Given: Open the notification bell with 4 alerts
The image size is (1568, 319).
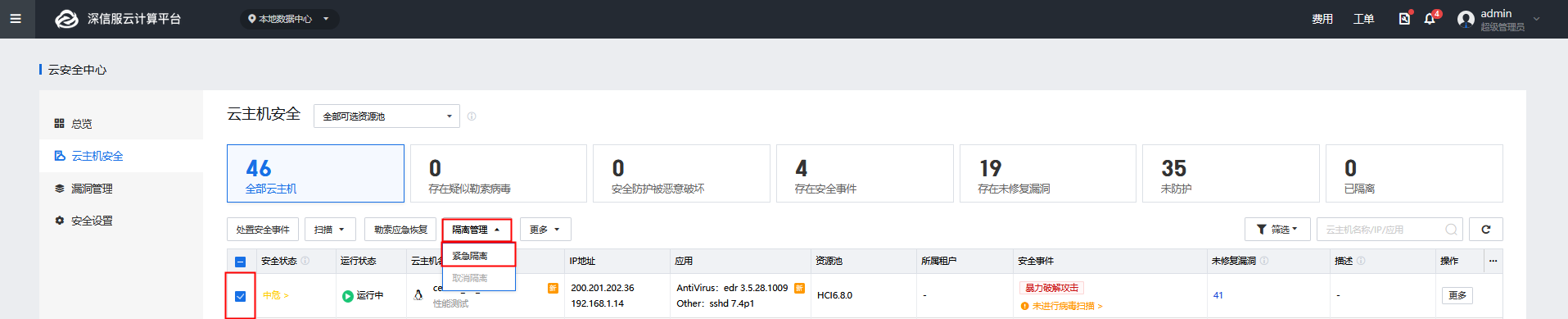Looking at the screenshot, I should click(1430, 18).
